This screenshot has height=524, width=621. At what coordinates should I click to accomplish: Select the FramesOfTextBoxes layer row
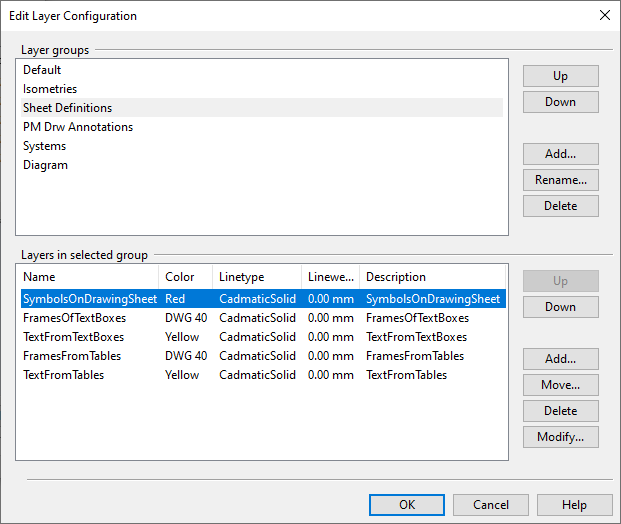click(x=75, y=318)
